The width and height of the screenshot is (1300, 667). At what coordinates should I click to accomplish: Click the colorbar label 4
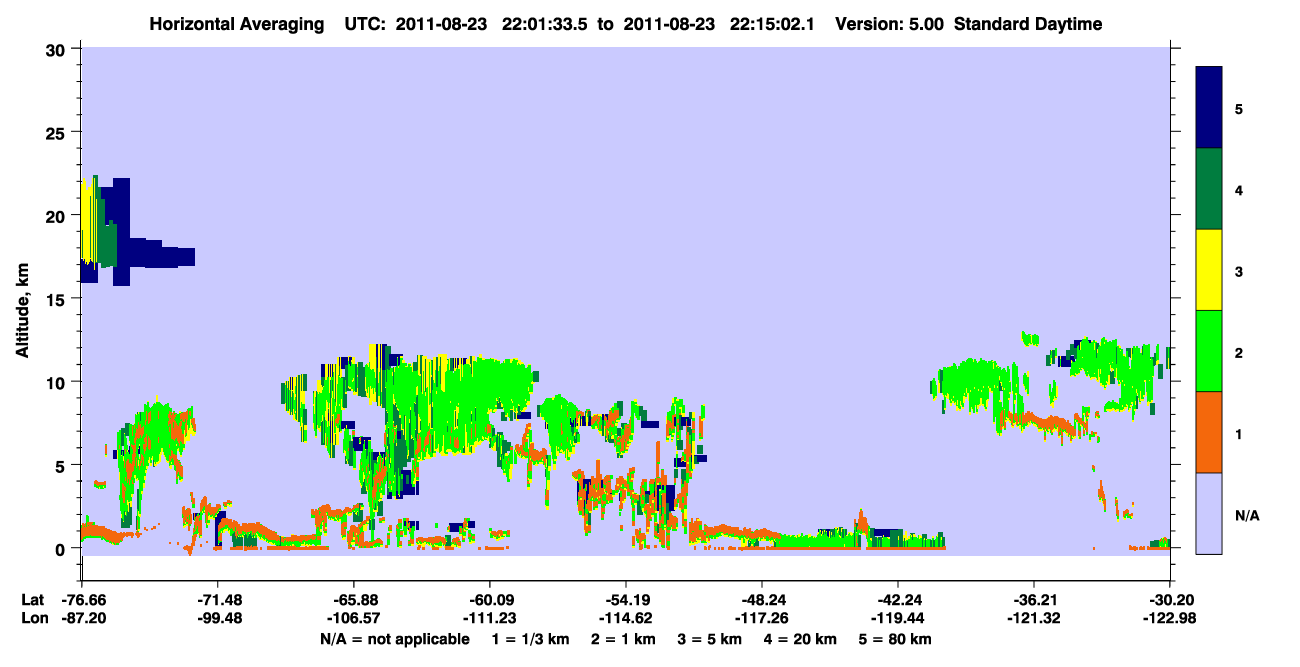1239,190
